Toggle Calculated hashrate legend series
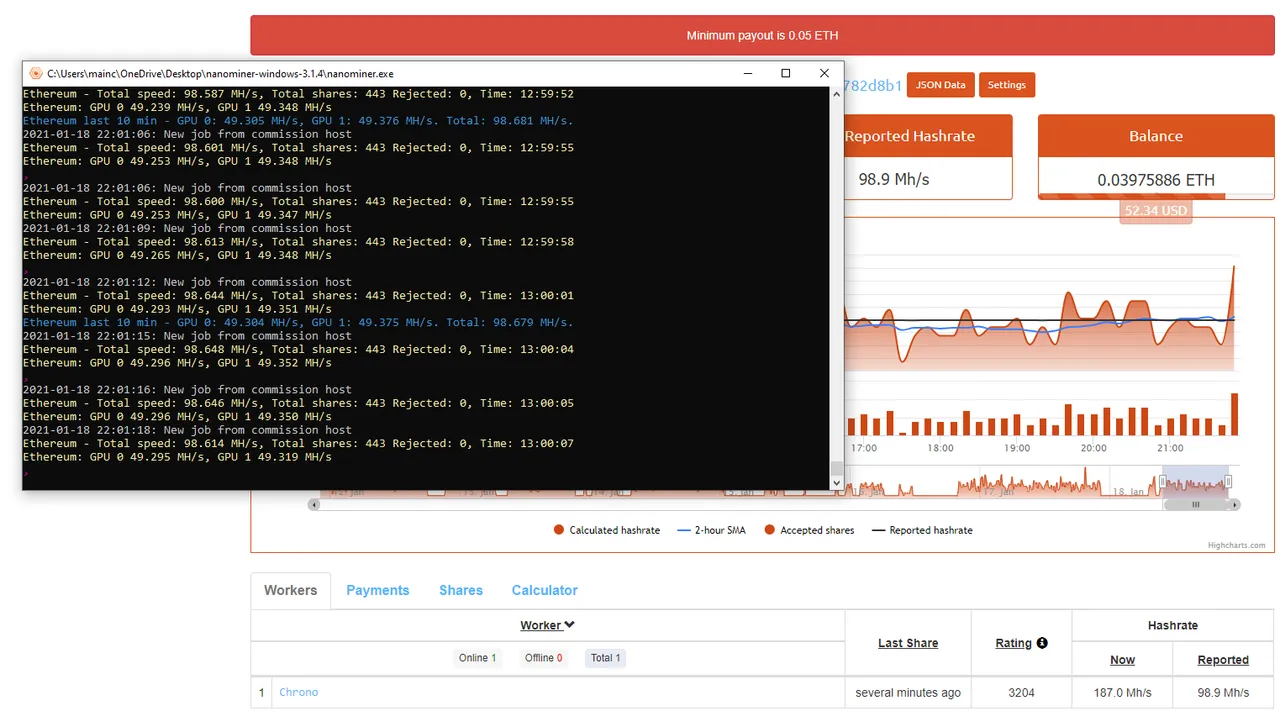Viewport: 1280px width, 711px height. click(606, 530)
